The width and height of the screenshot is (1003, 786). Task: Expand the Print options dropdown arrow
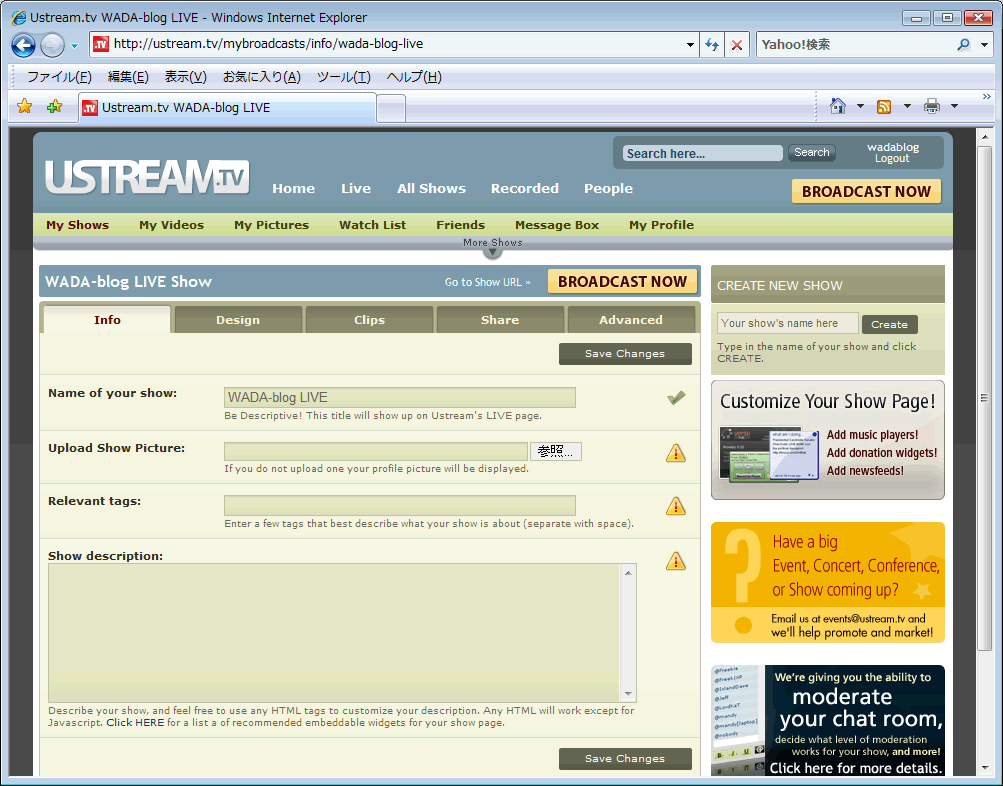coord(954,106)
